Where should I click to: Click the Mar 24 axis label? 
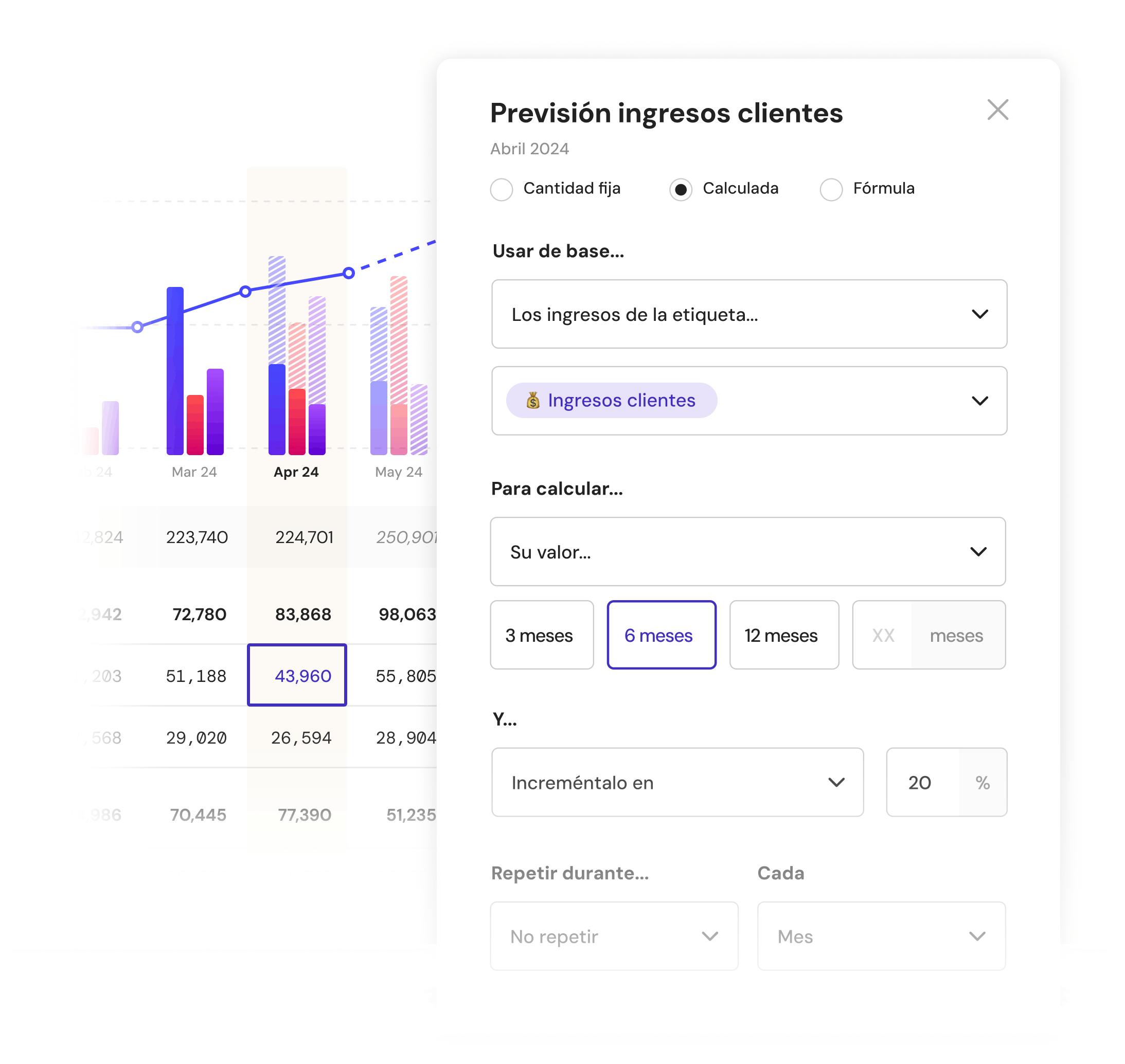click(194, 472)
